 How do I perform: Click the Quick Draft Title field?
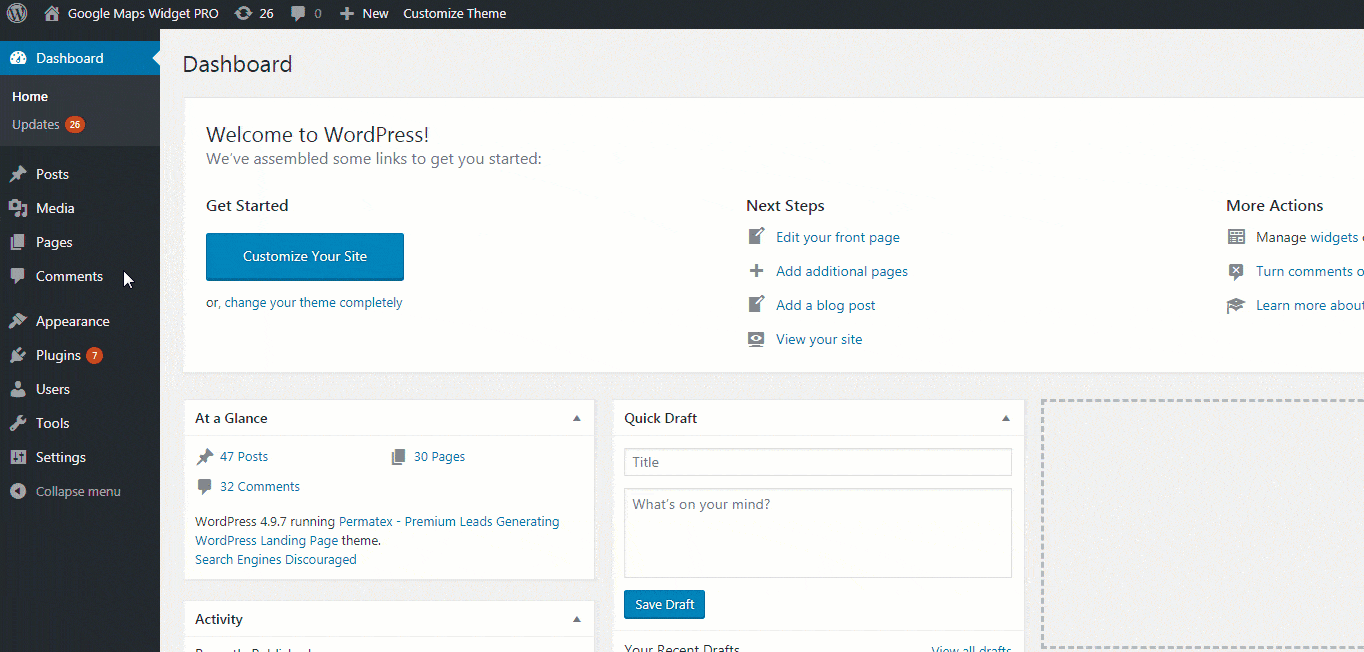point(818,462)
